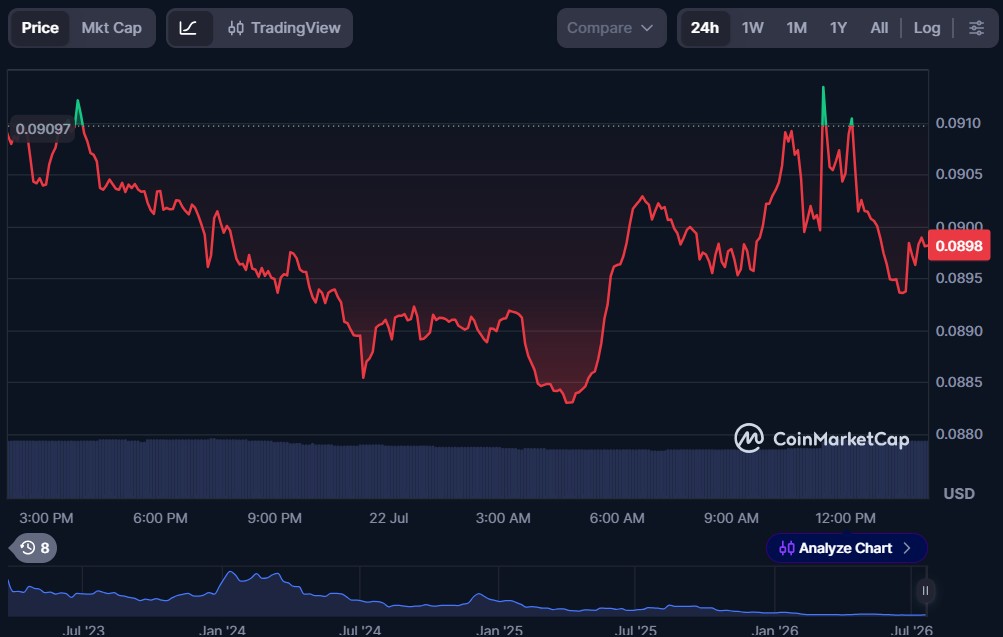Click the 0.0905 axis value
1003x637 pixels.
pos(958,174)
